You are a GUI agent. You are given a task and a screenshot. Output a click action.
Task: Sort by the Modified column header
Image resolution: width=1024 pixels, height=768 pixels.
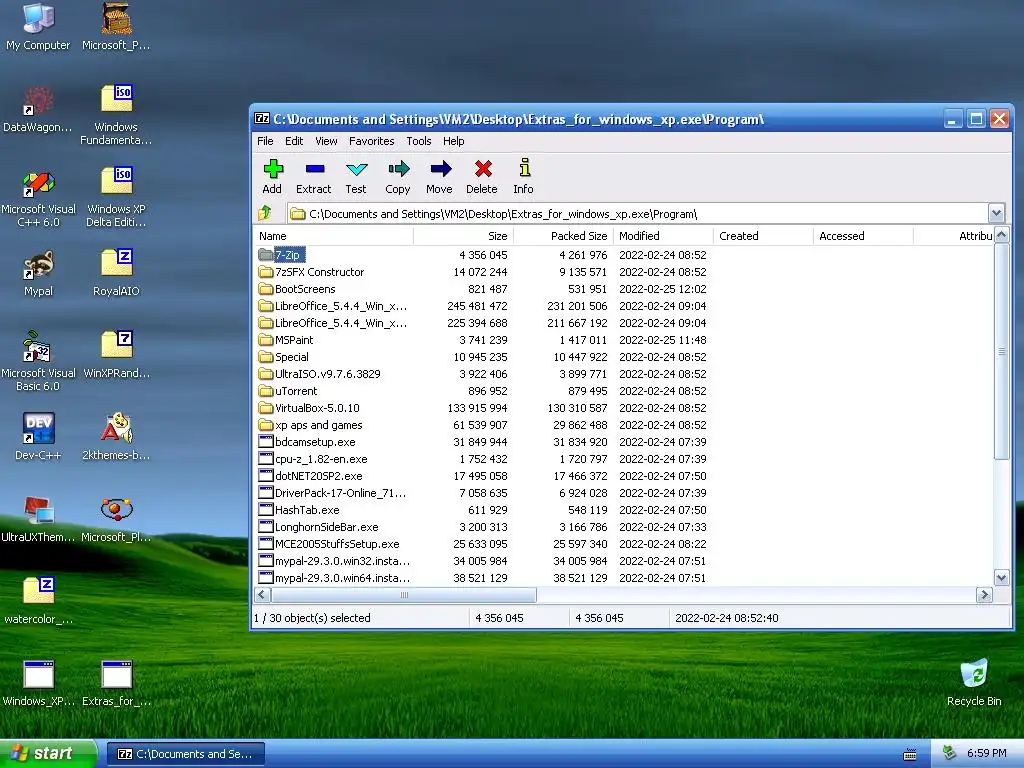point(664,236)
